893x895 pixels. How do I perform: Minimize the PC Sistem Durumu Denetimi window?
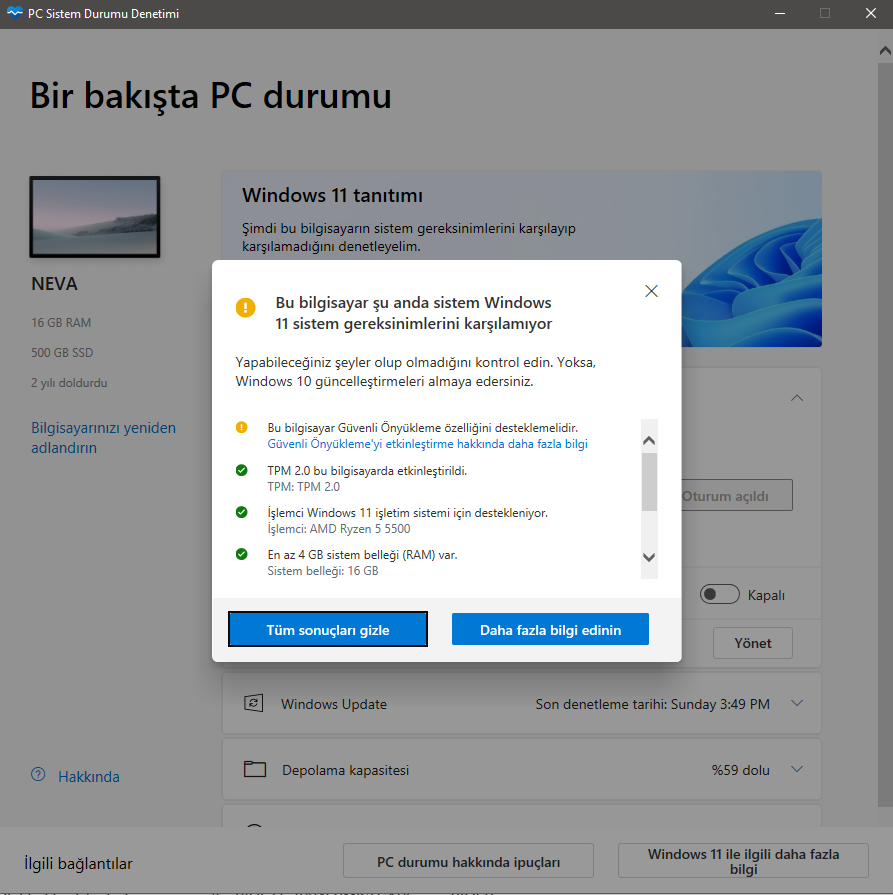780,13
